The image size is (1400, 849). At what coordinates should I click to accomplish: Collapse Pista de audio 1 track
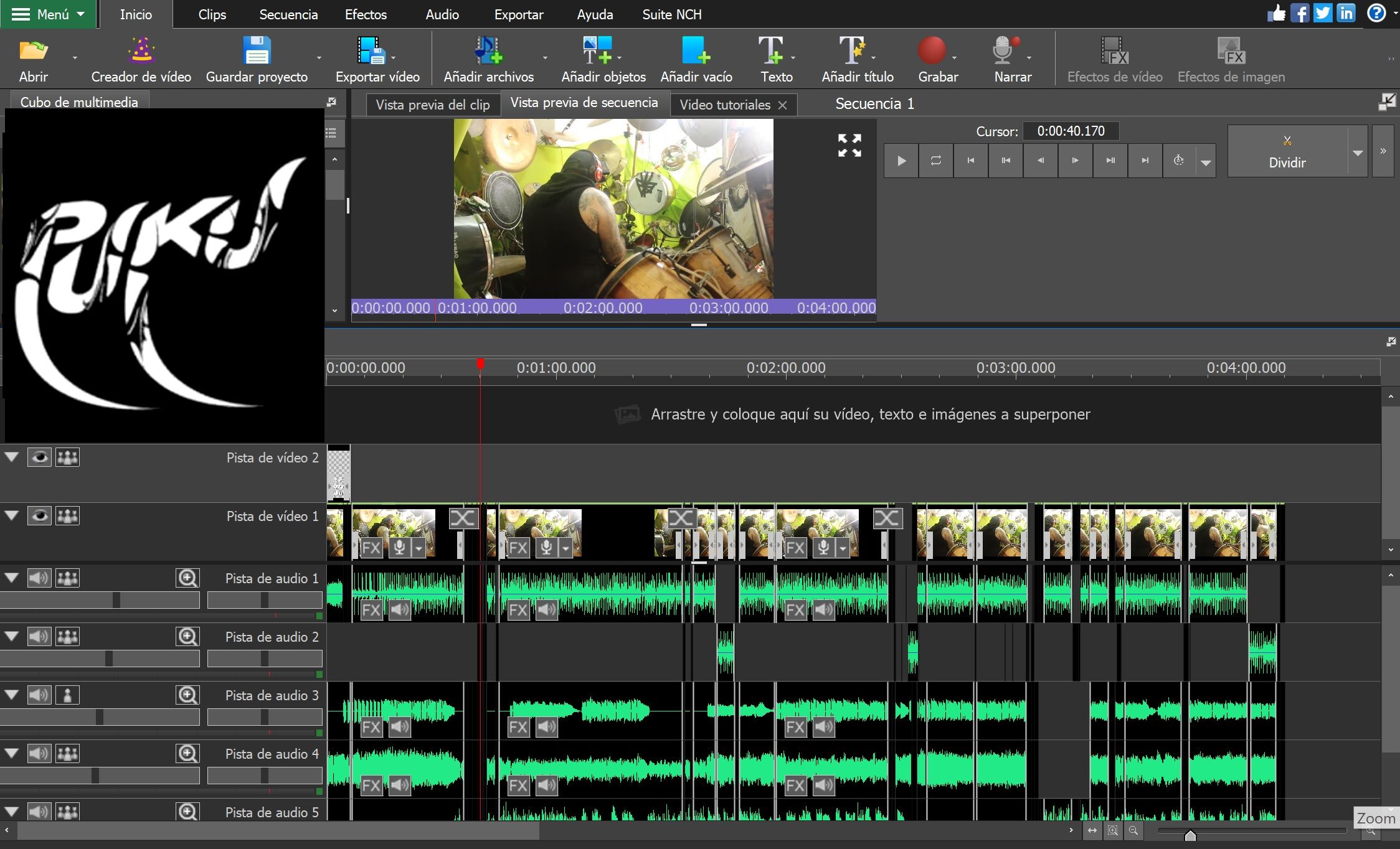pos(11,578)
